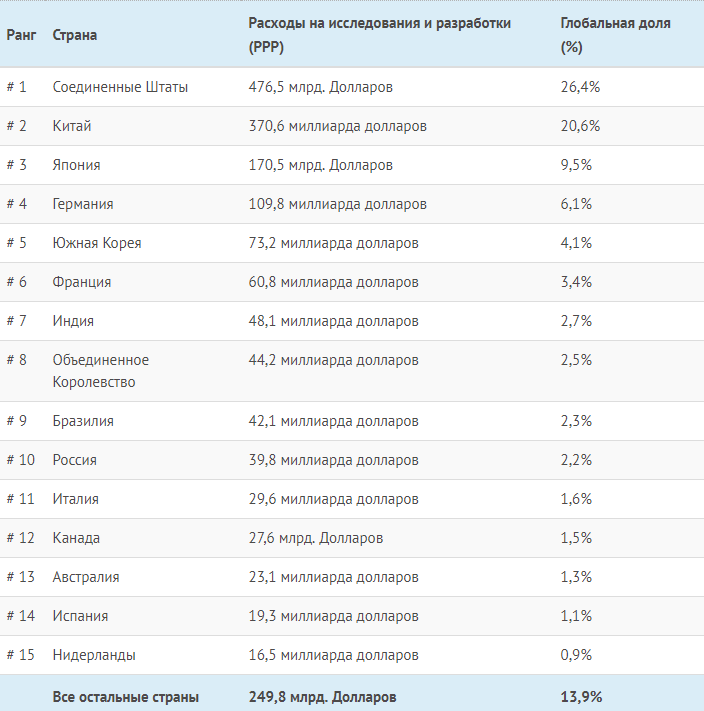This screenshot has height=711, width=704.
Task: Click the 'Германия' country cell
Action: [83, 204]
